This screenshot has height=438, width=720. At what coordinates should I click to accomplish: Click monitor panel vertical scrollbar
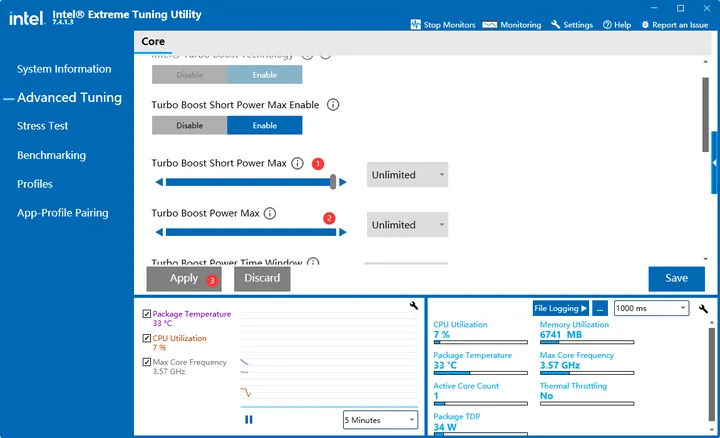pyautogui.click(x=712, y=376)
